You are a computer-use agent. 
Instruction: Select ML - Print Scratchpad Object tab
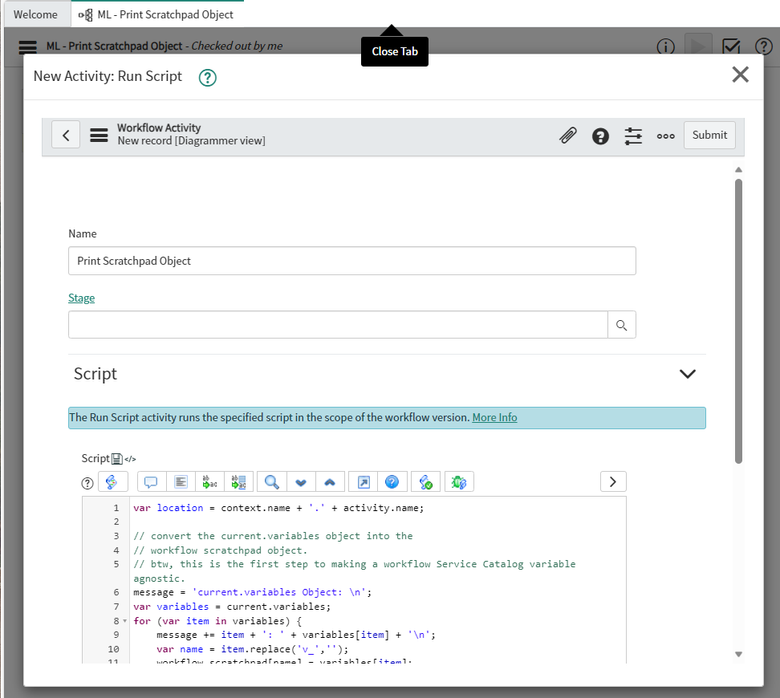click(157, 14)
